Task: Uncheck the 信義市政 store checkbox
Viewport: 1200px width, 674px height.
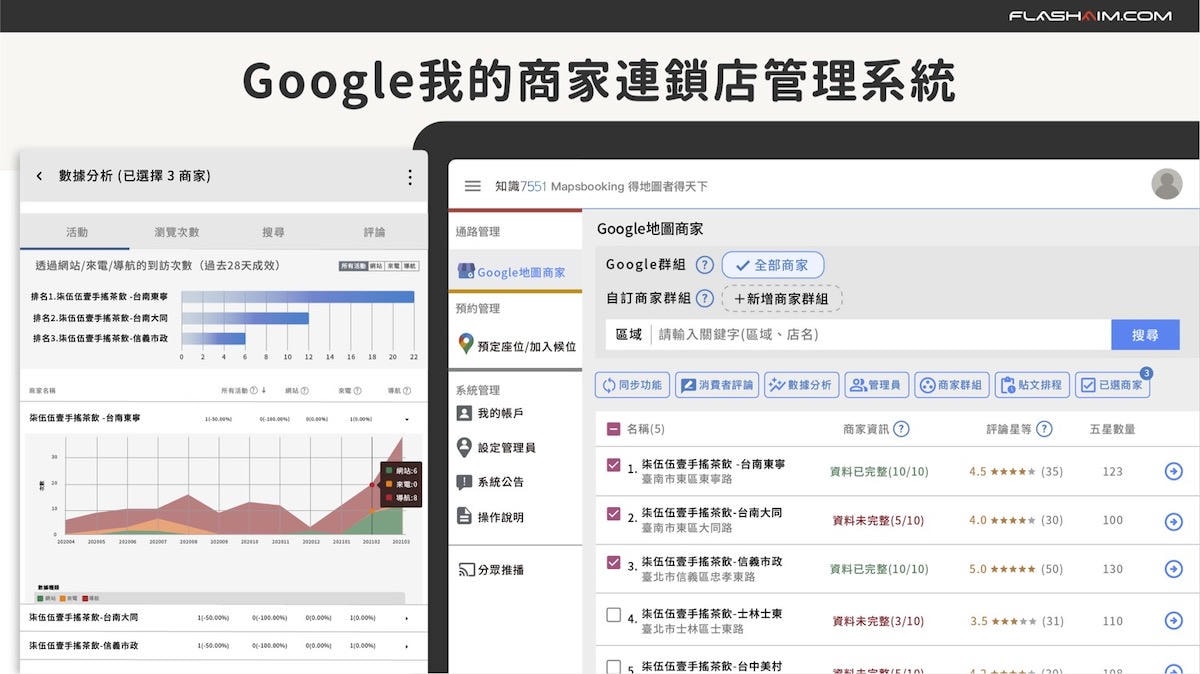Action: click(614, 563)
